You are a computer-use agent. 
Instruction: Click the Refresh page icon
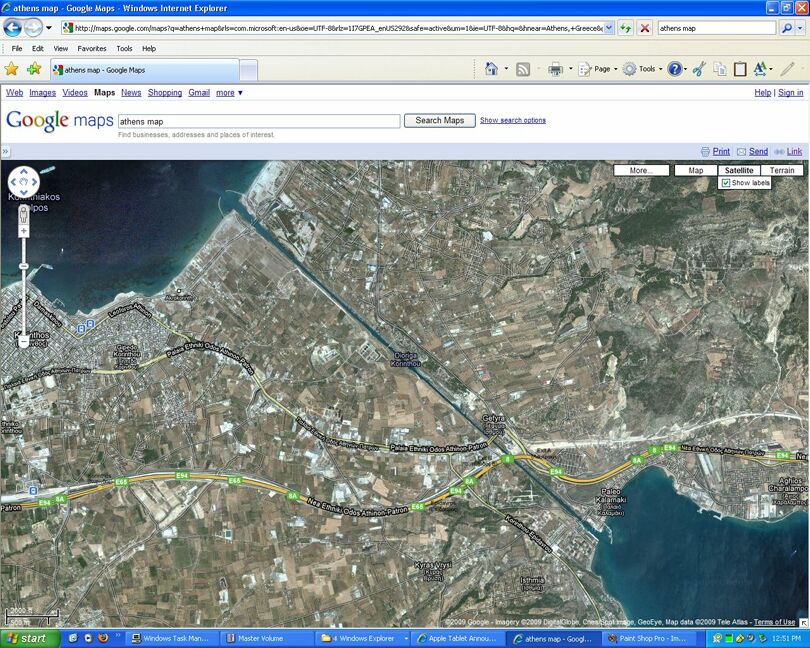tap(626, 28)
